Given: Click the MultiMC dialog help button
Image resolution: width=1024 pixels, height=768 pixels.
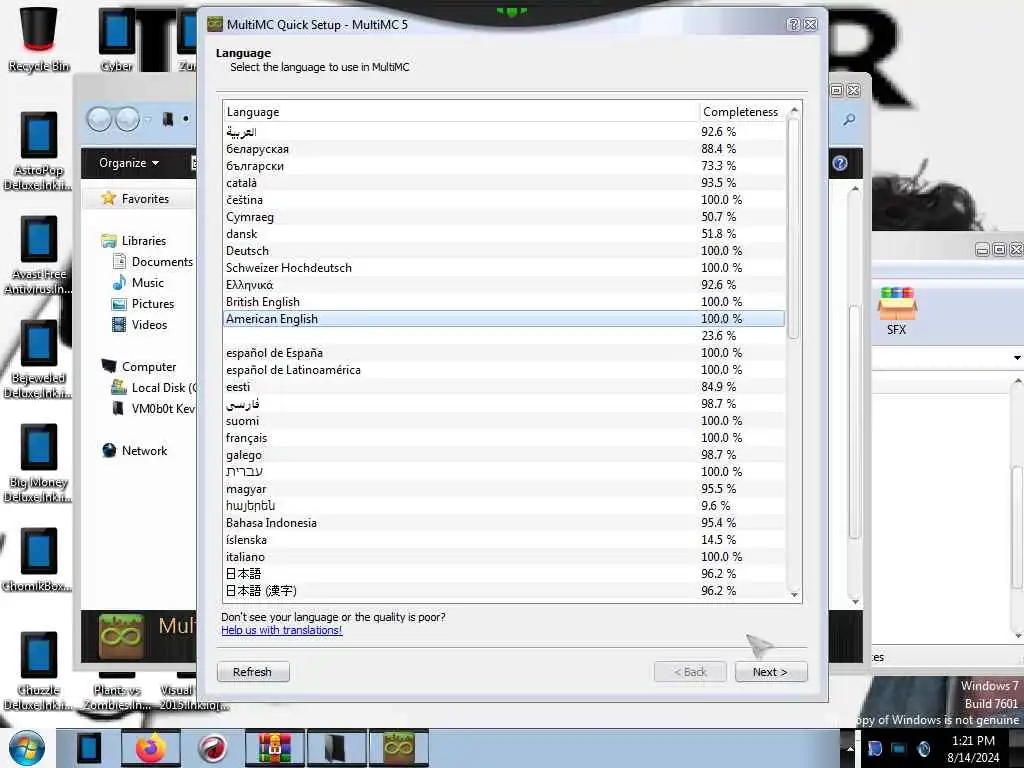Looking at the screenshot, I should (793, 24).
